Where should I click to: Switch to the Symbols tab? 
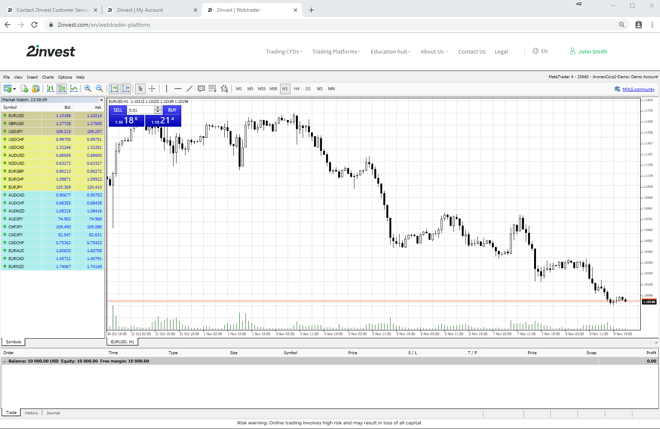(x=13, y=342)
